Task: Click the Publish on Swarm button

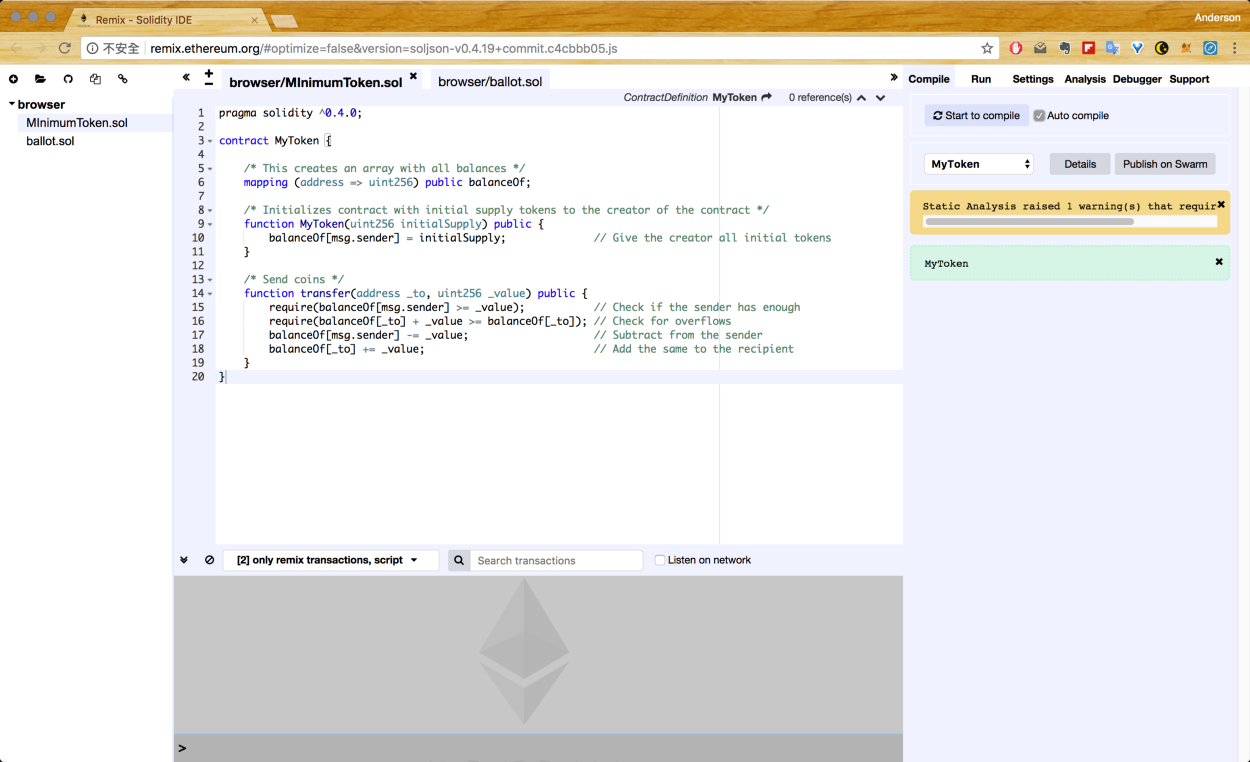Action: (x=1165, y=164)
